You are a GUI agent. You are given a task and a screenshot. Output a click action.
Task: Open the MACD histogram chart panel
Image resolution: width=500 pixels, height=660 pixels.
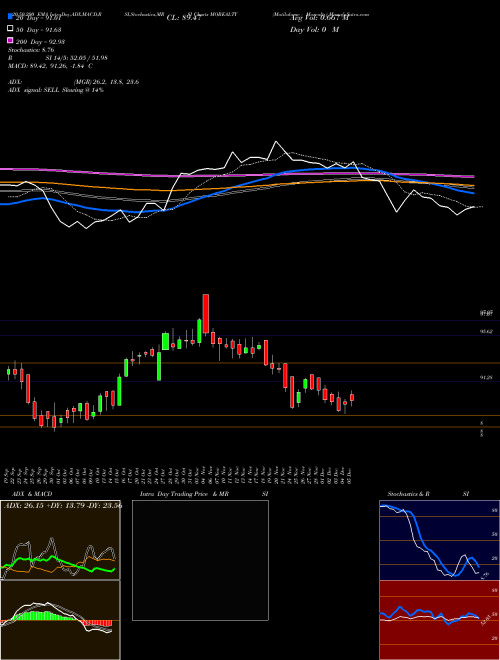point(60,620)
